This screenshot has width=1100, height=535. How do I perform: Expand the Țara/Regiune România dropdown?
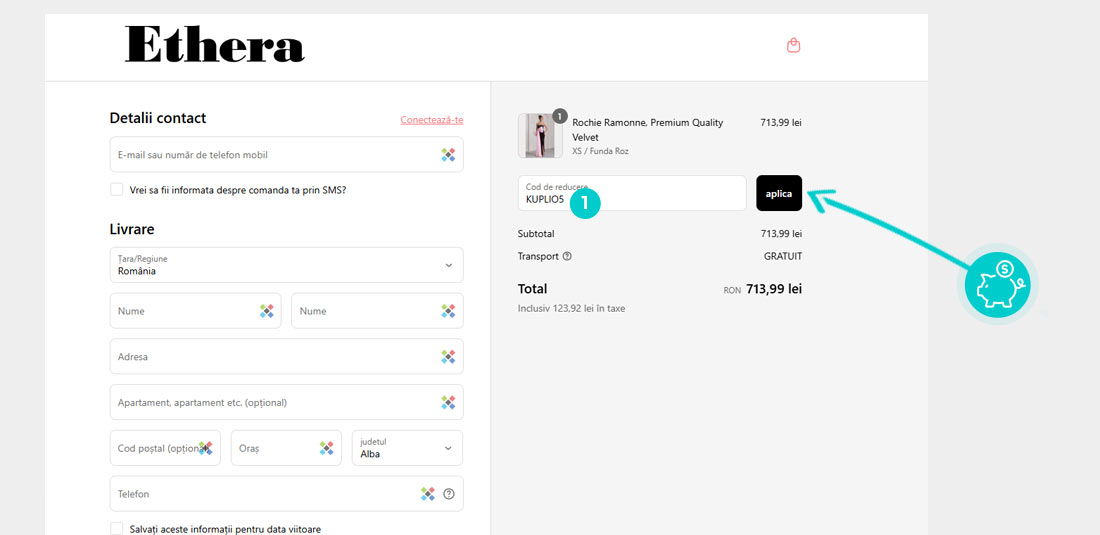pyautogui.click(x=286, y=265)
